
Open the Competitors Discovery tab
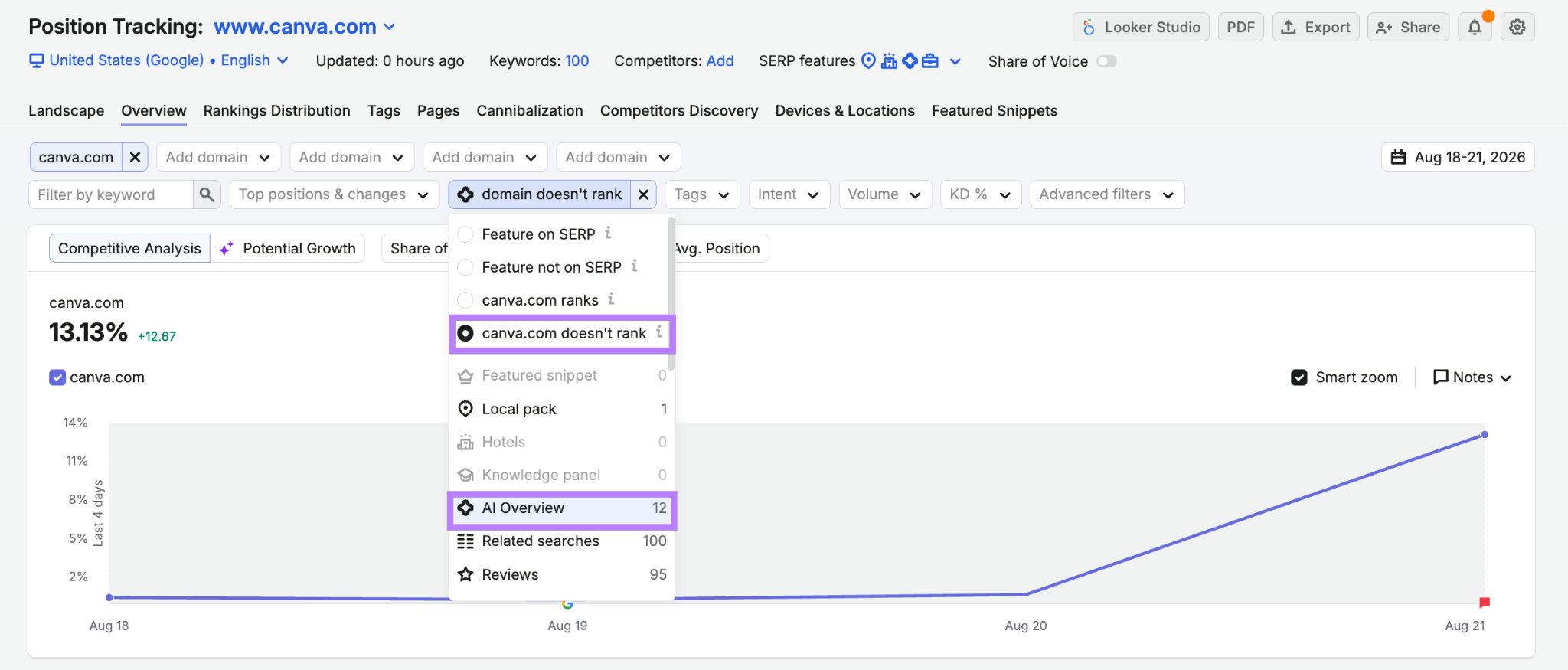point(679,110)
